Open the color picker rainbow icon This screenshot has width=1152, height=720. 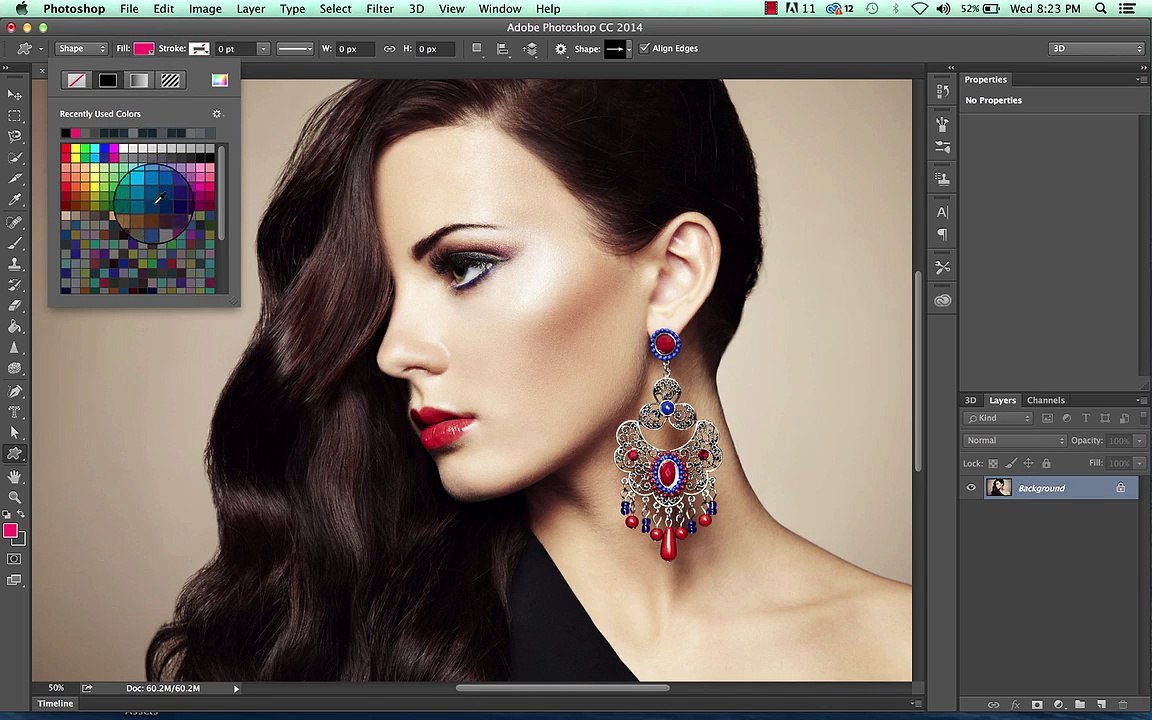click(x=219, y=80)
